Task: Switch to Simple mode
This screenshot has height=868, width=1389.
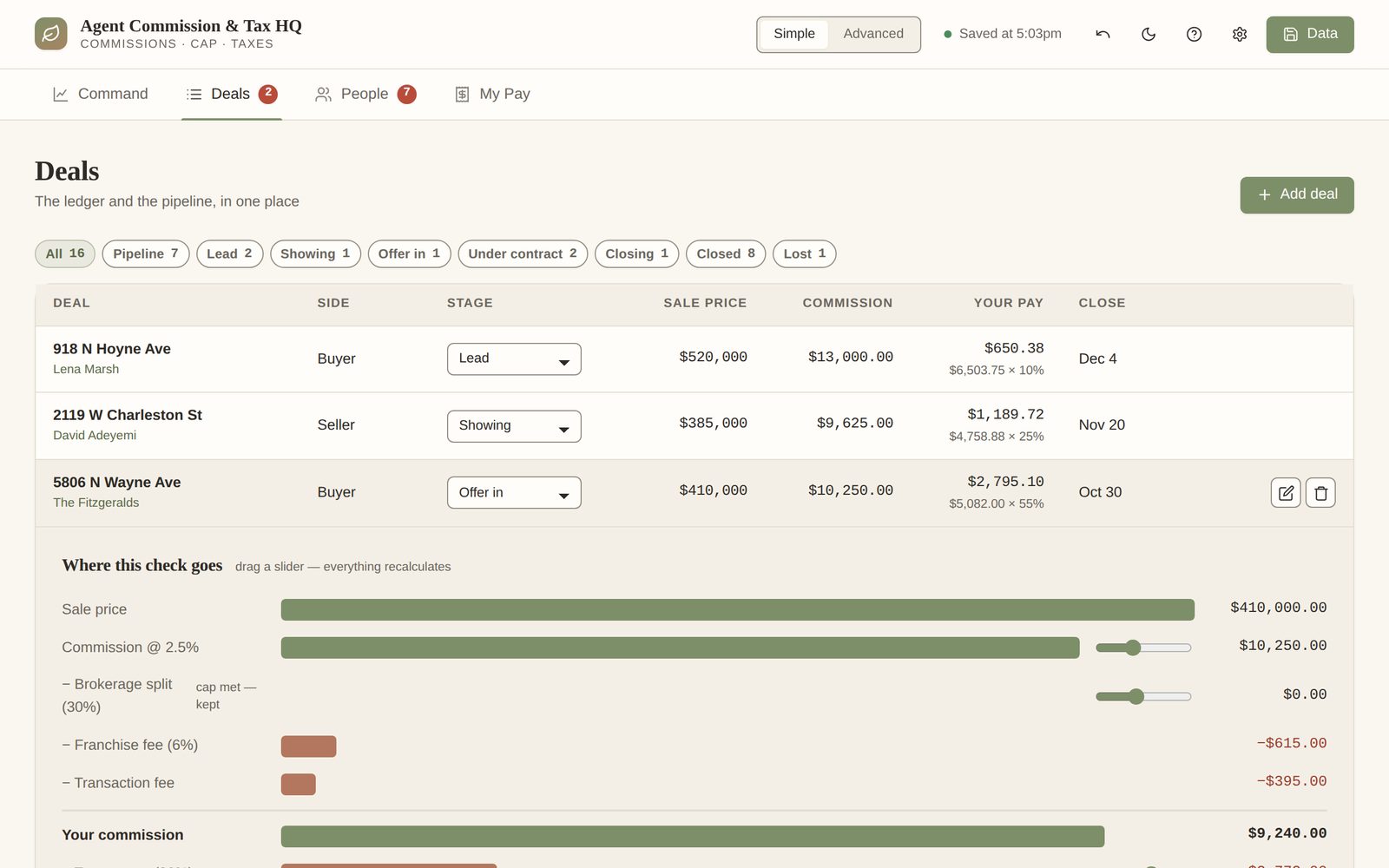Action: pos(794,34)
